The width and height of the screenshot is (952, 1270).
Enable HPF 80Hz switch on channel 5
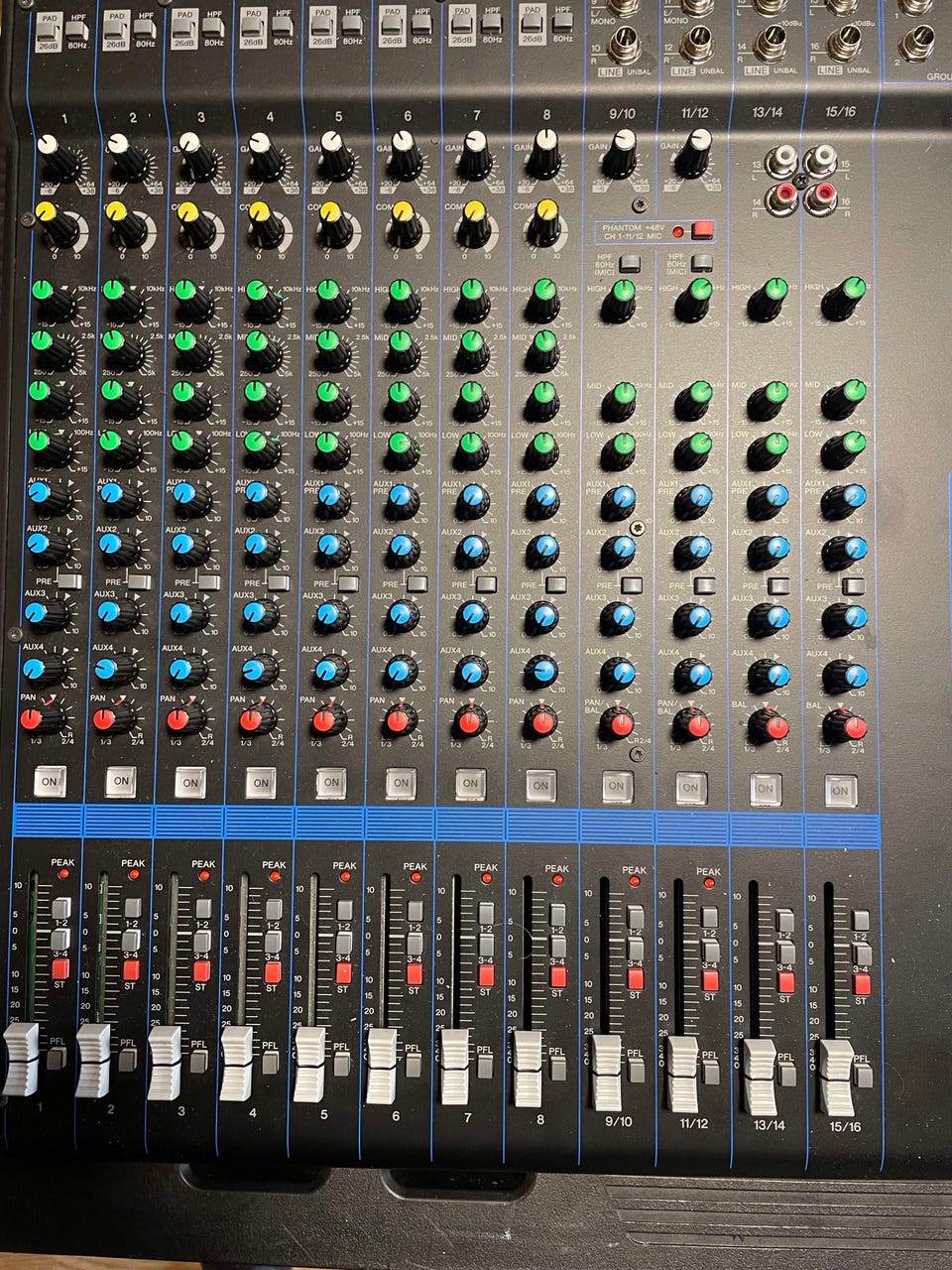click(x=352, y=27)
